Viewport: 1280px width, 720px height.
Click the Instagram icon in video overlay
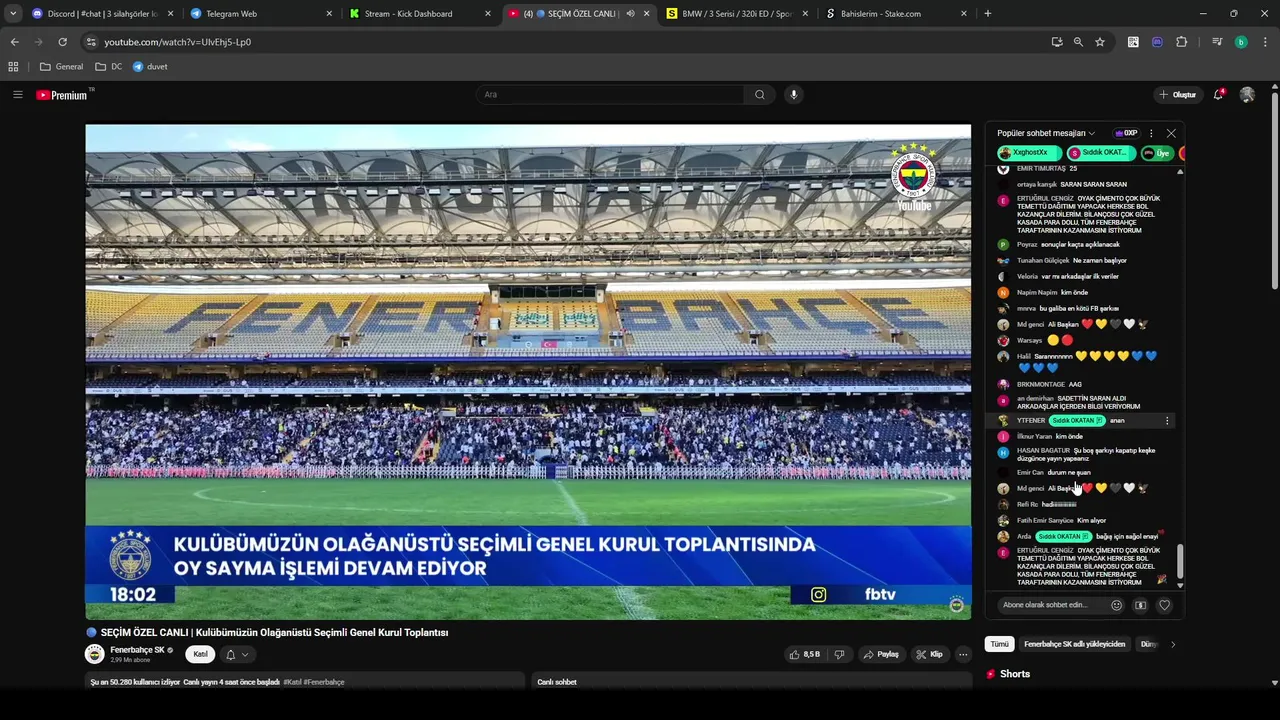pyautogui.click(x=818, y=594)
